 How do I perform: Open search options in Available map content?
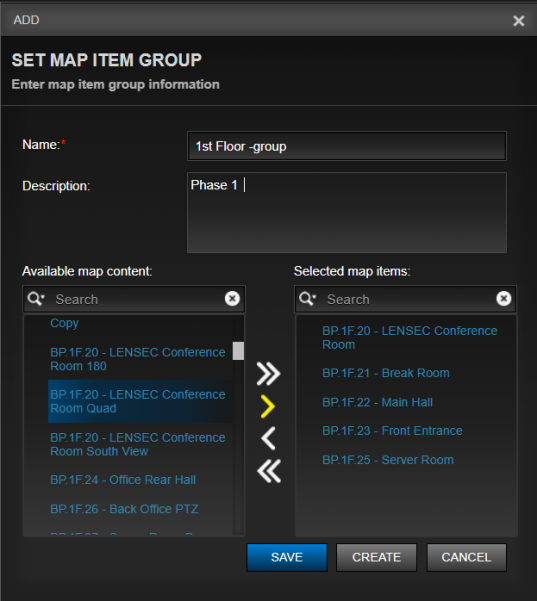(36, 299)
